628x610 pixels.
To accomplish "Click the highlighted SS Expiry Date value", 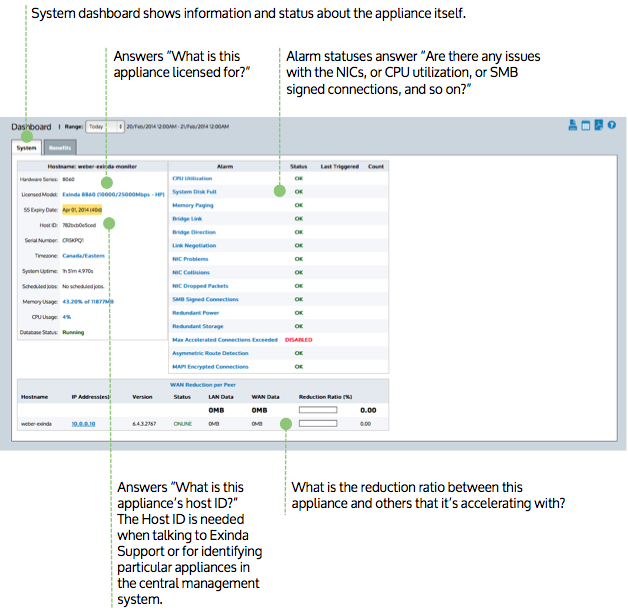I will pyautogui.click(x=82, y=210).
